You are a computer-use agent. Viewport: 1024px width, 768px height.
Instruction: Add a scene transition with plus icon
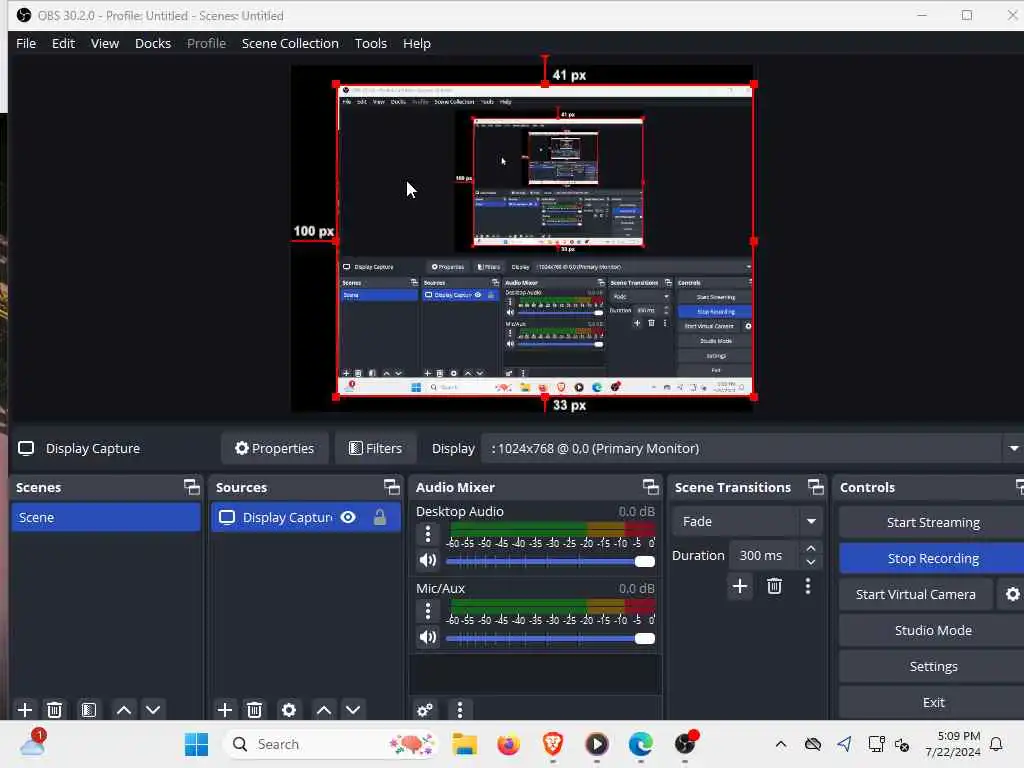[x=740, y=586]
